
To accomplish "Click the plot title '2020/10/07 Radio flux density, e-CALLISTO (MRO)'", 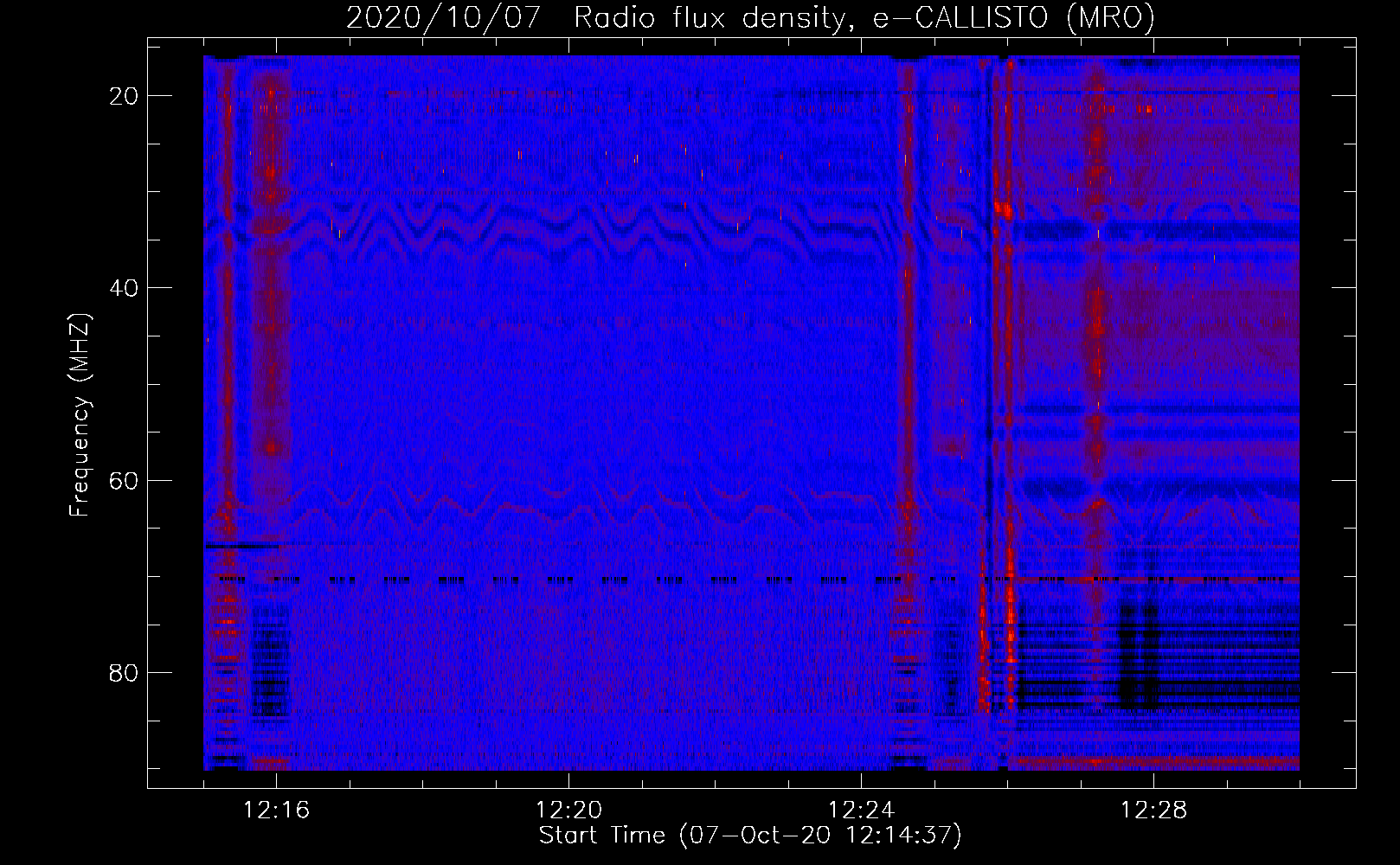I will (x=750, y=17).
